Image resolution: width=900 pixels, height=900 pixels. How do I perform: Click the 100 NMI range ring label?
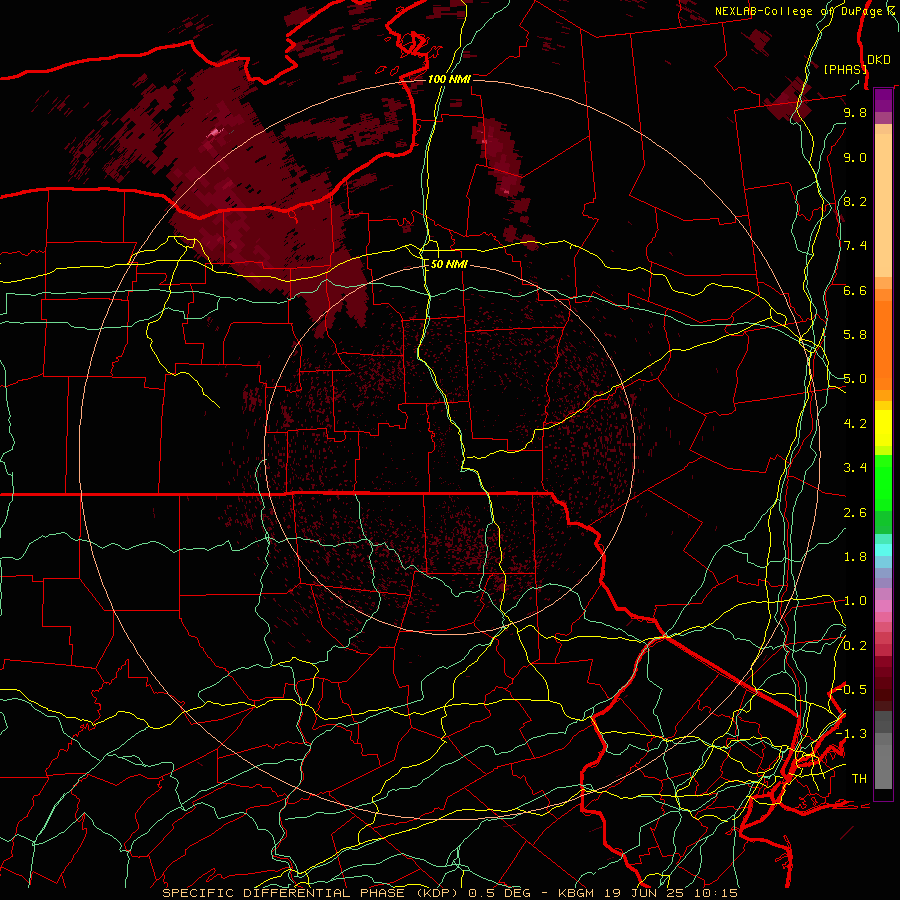449,79
